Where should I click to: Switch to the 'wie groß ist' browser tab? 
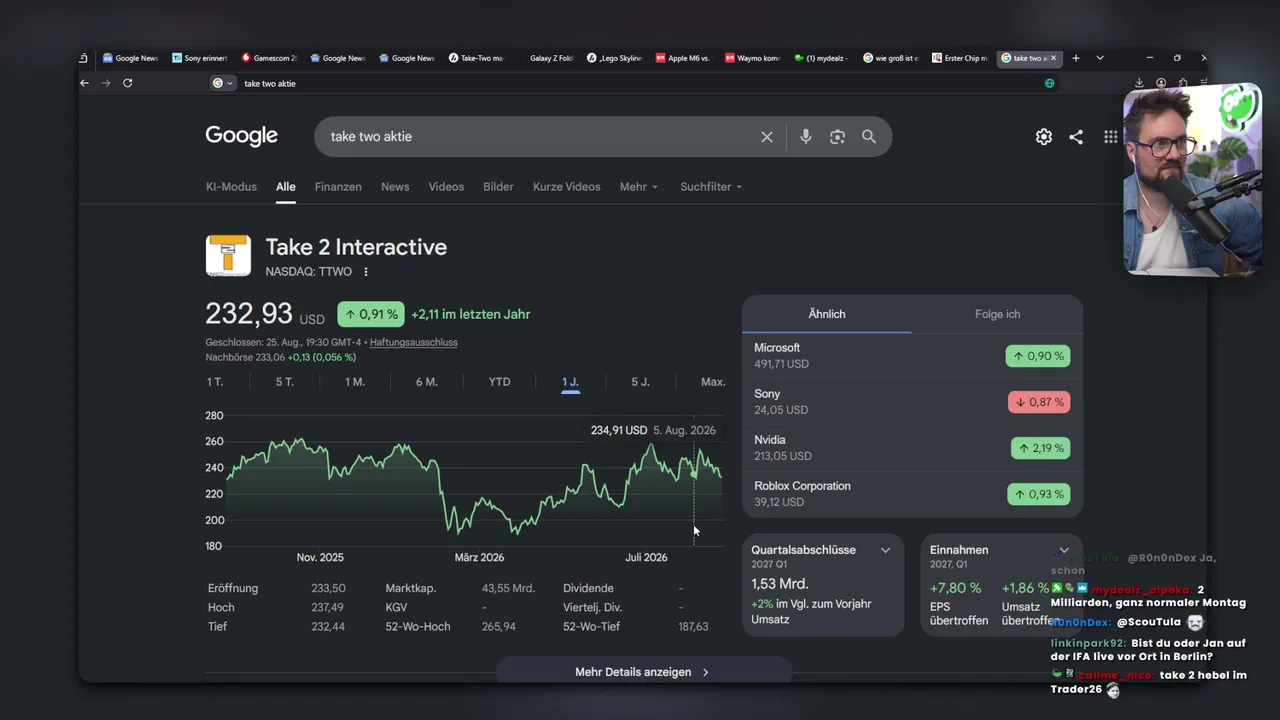coord(890,58)
